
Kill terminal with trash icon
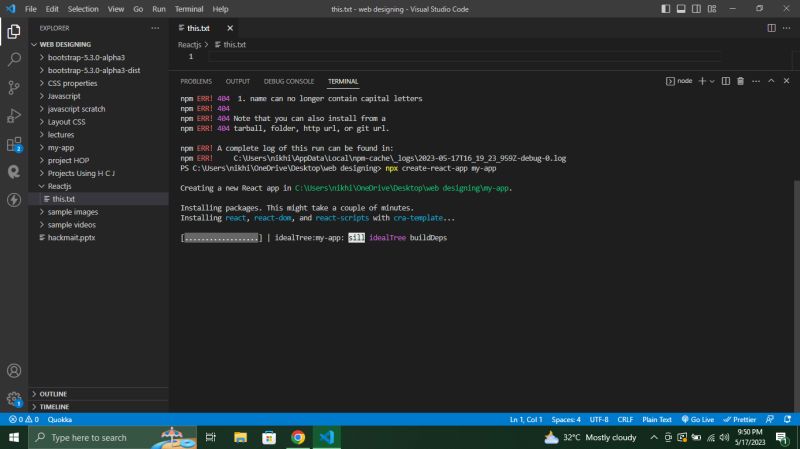click(x=740, y=81)
